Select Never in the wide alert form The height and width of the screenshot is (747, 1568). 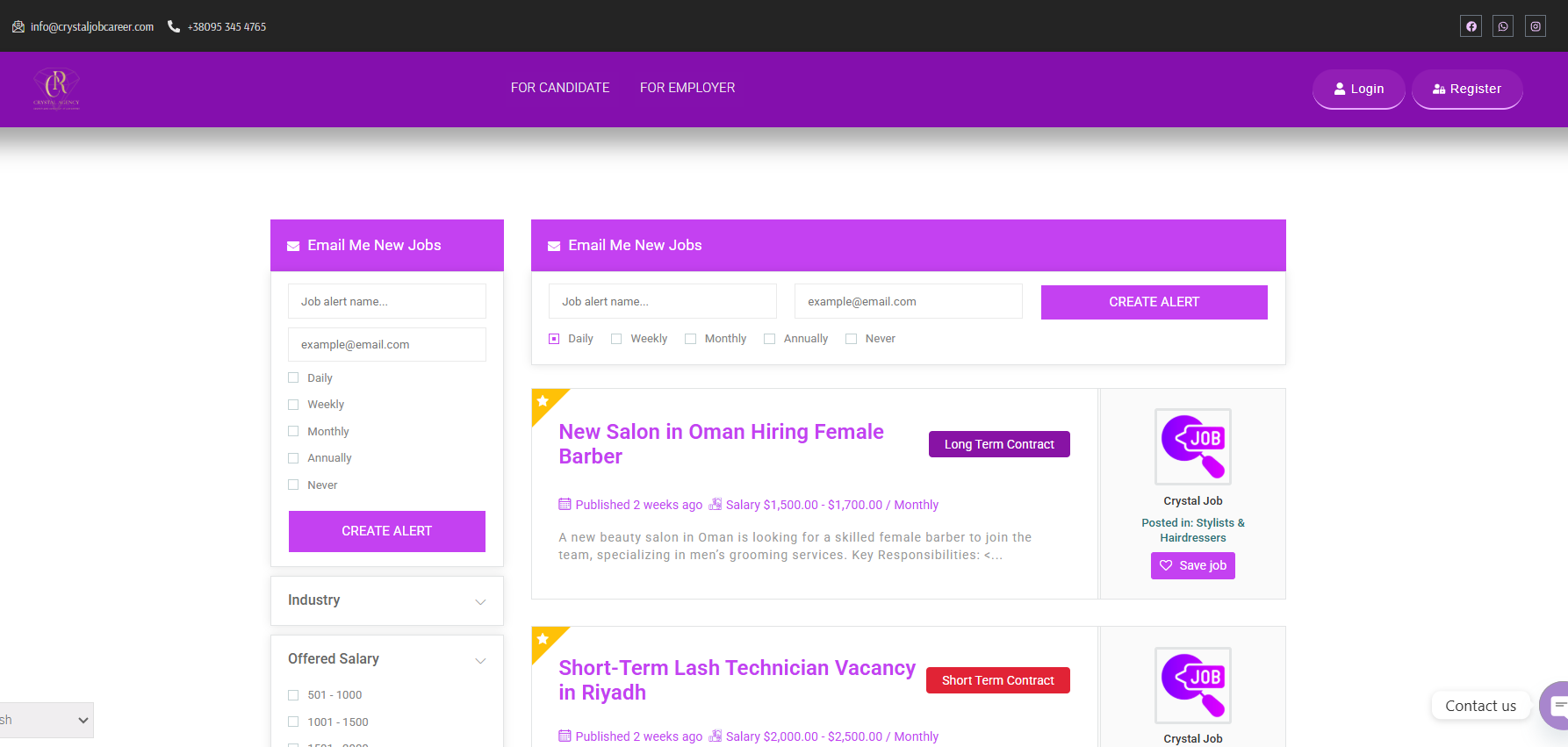851,339
